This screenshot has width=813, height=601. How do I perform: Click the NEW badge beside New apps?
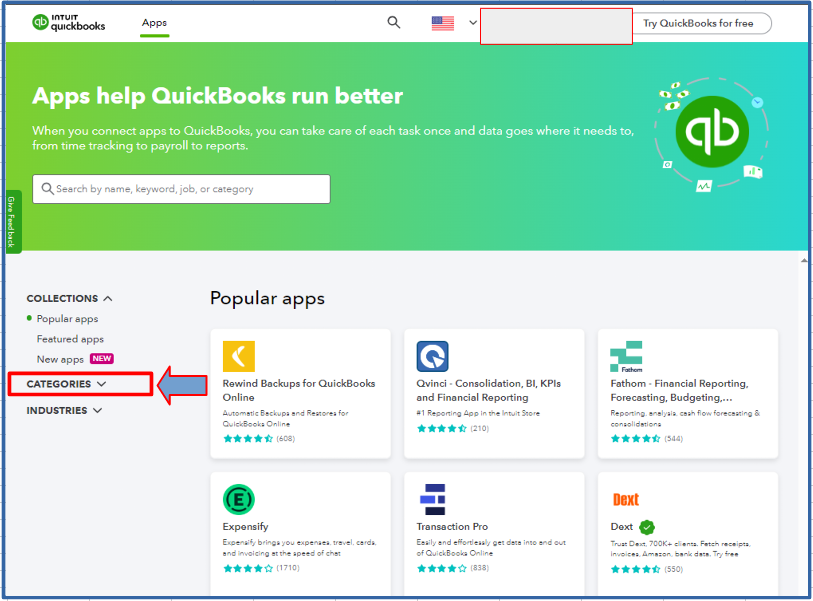pyautogui.click(x=102, y=358)
